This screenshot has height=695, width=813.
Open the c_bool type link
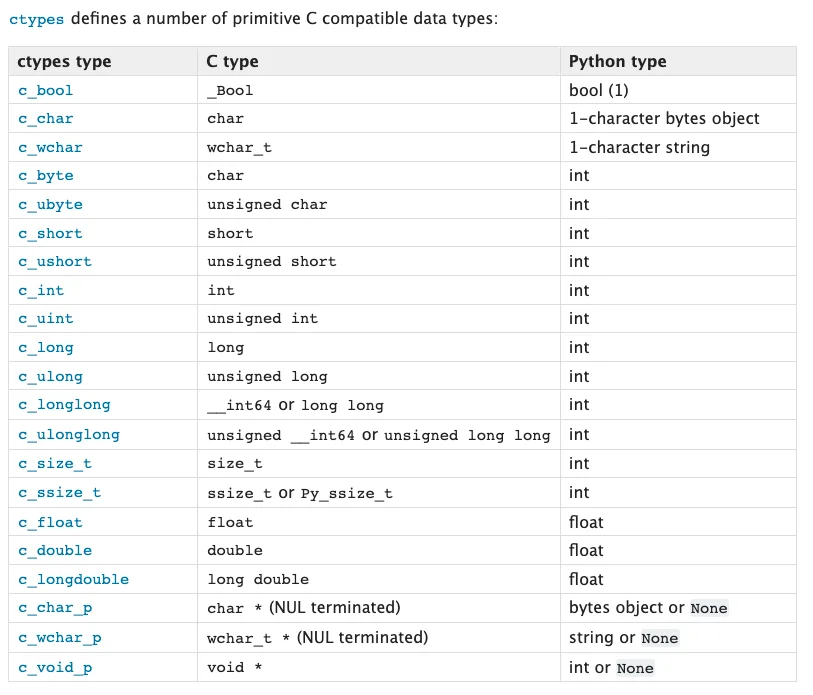point(46,90)
